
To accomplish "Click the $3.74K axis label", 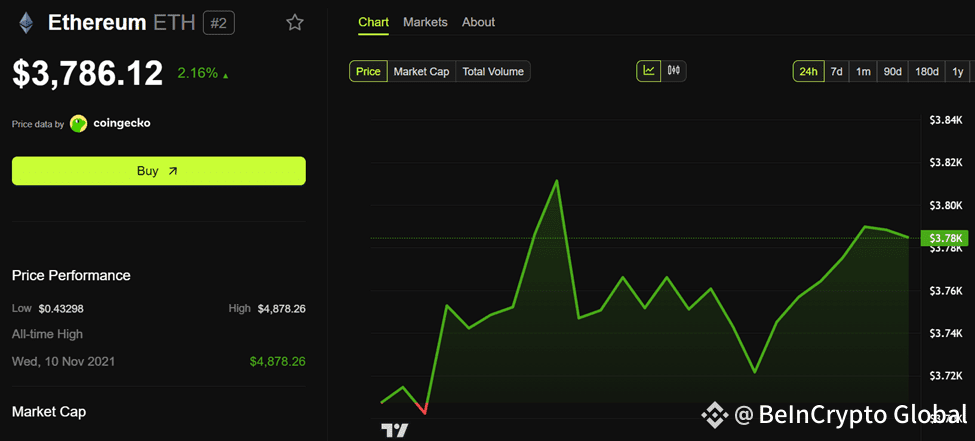I will tap(945, 334).
